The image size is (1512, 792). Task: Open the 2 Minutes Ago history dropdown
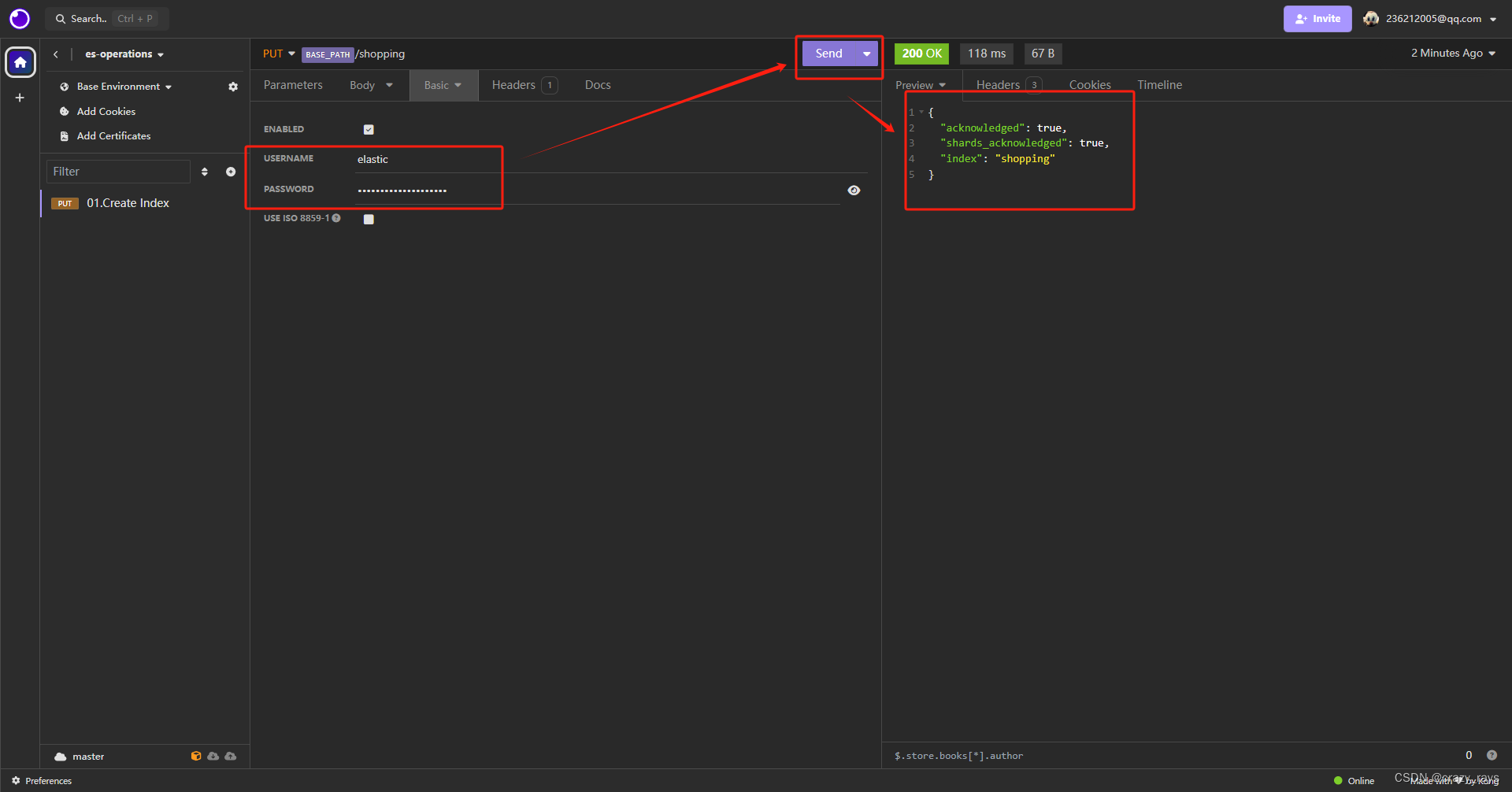click(x=1453, y=53)
